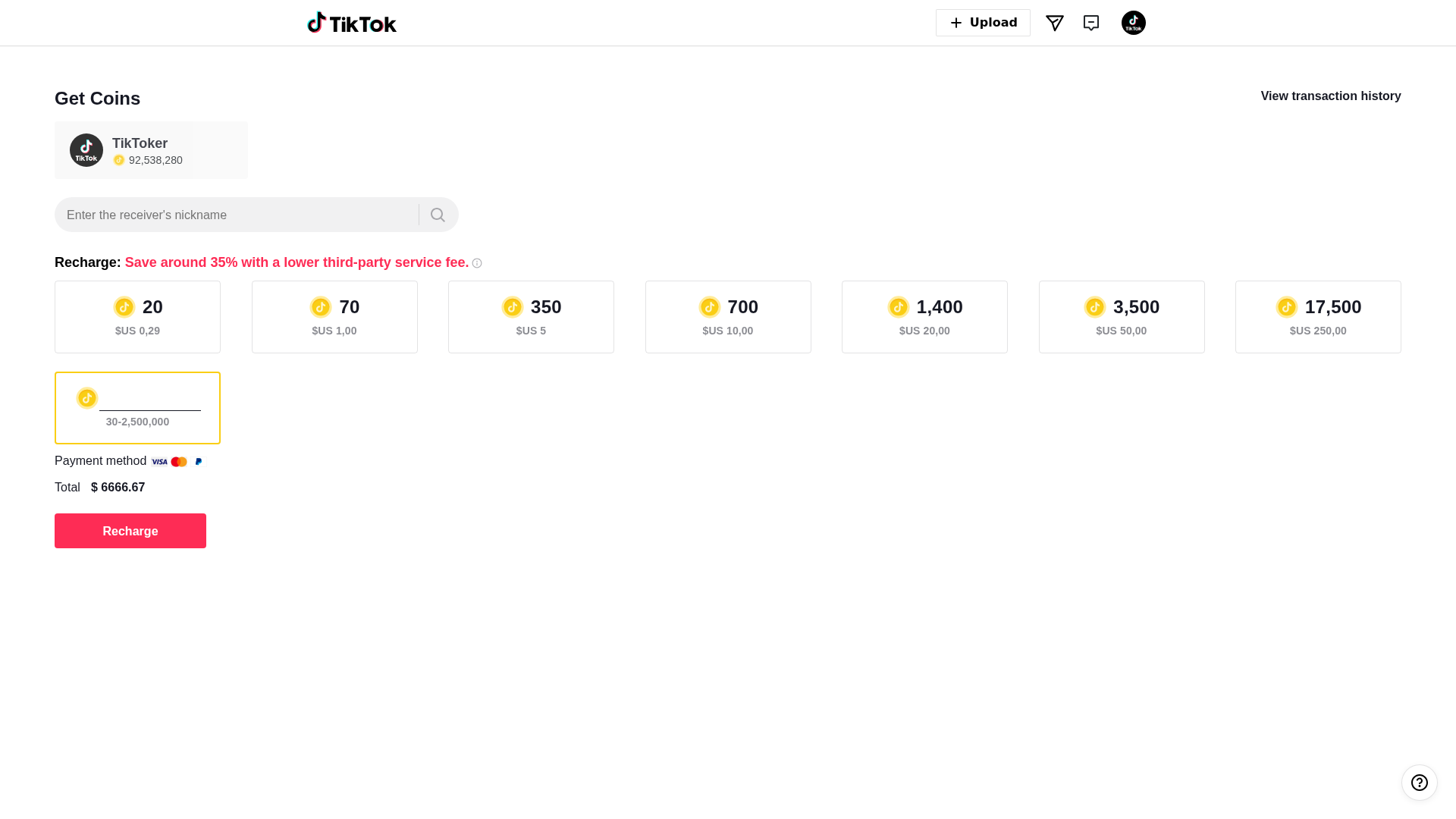Click the coin icon in custom amount box
The image size is (1456, 819).
point(87,398)
